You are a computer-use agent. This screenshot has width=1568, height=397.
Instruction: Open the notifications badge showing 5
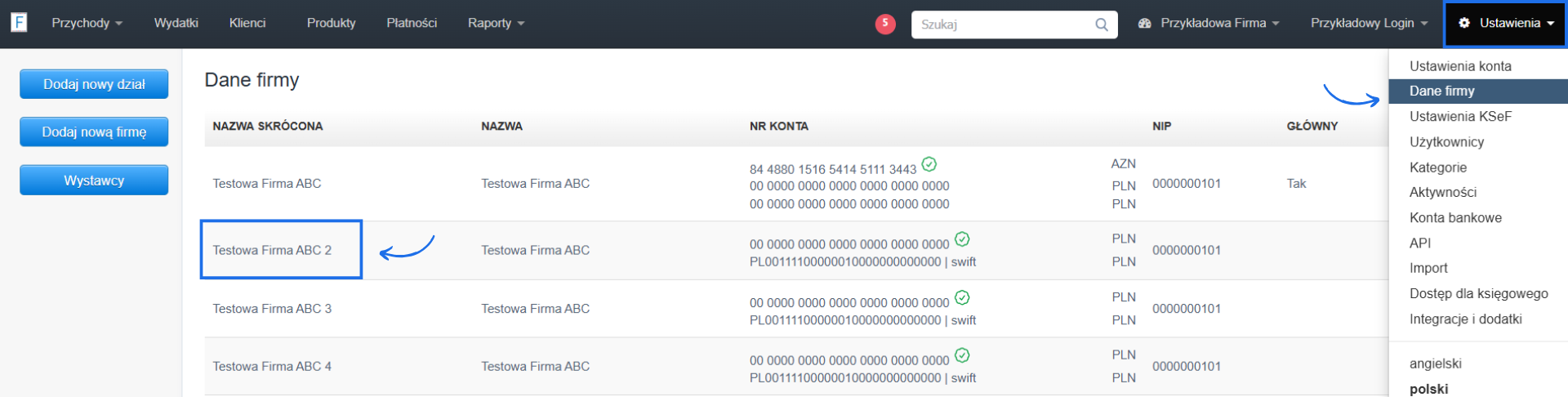click(x=885, y=24)
